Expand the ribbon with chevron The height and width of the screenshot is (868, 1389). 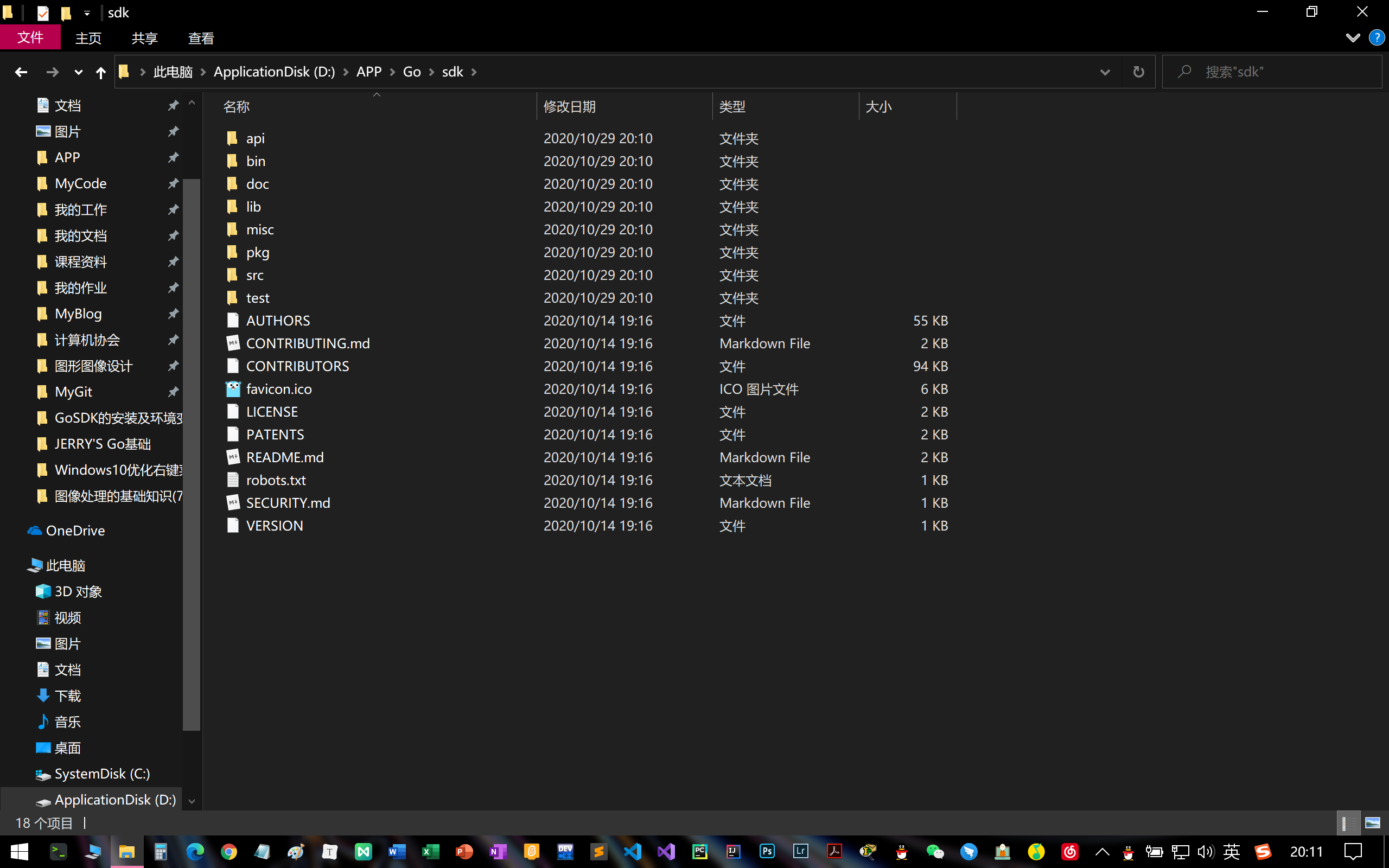[x=1352, y=38]
